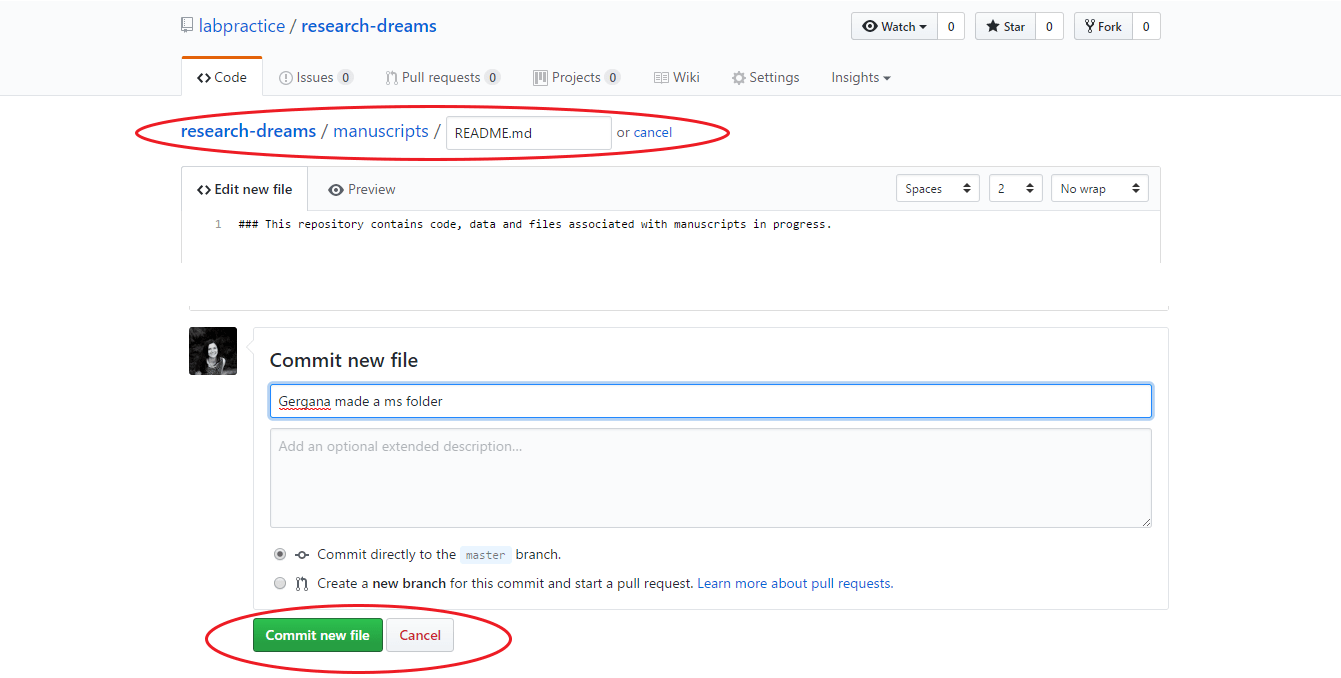Select the Edit new file tab
This screenshot has width=1341, height=678.
(x=244, y=188)
